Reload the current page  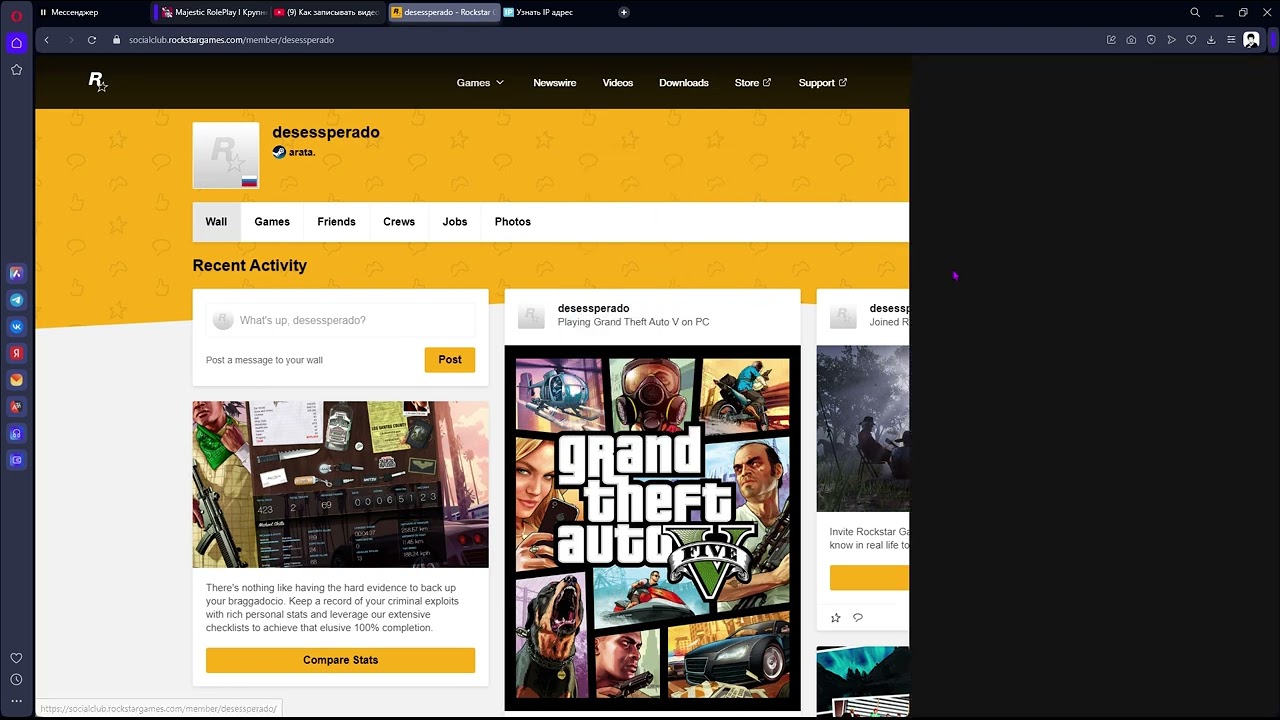click(x=92, y=40)
